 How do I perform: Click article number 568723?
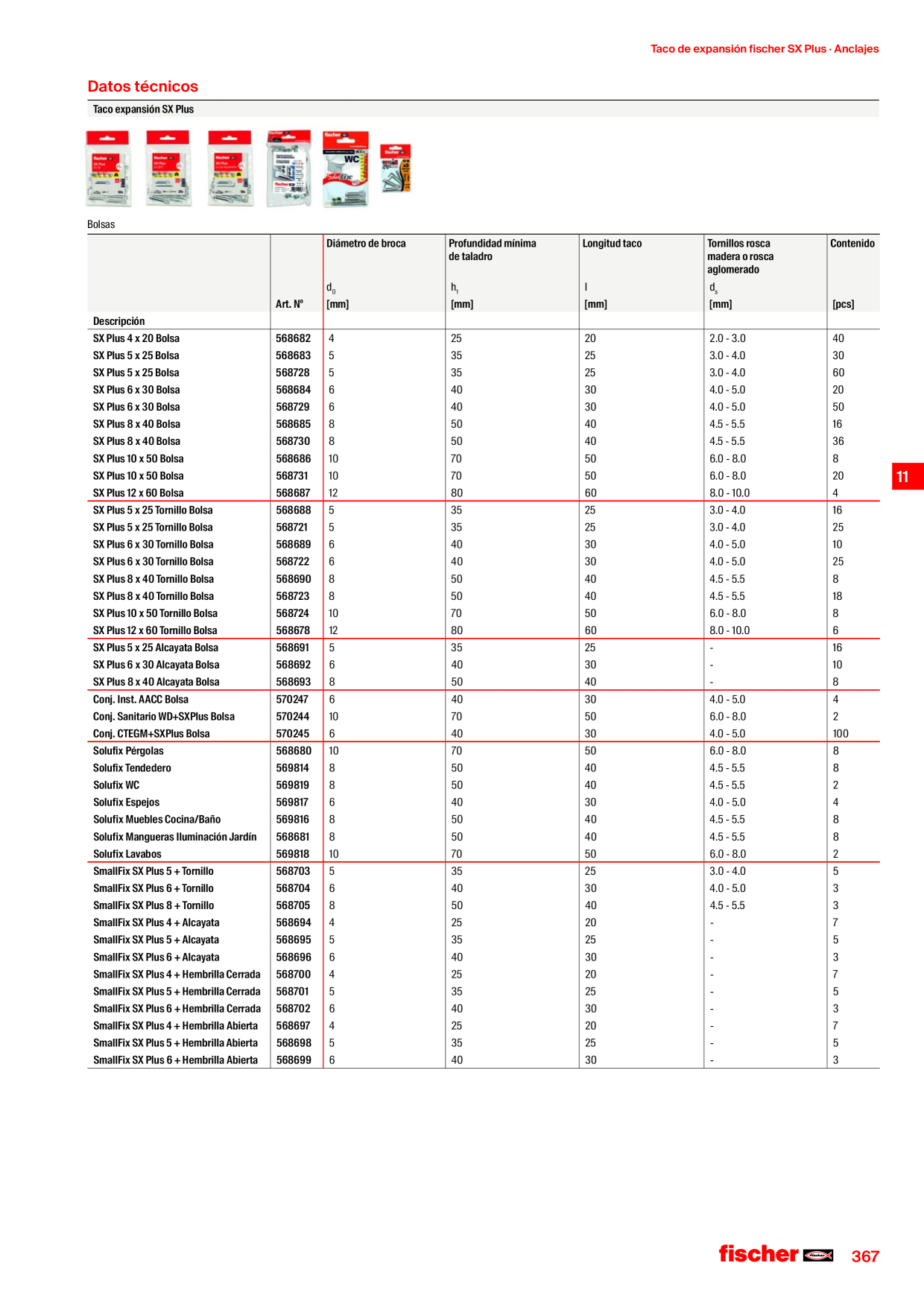point(293,596)
